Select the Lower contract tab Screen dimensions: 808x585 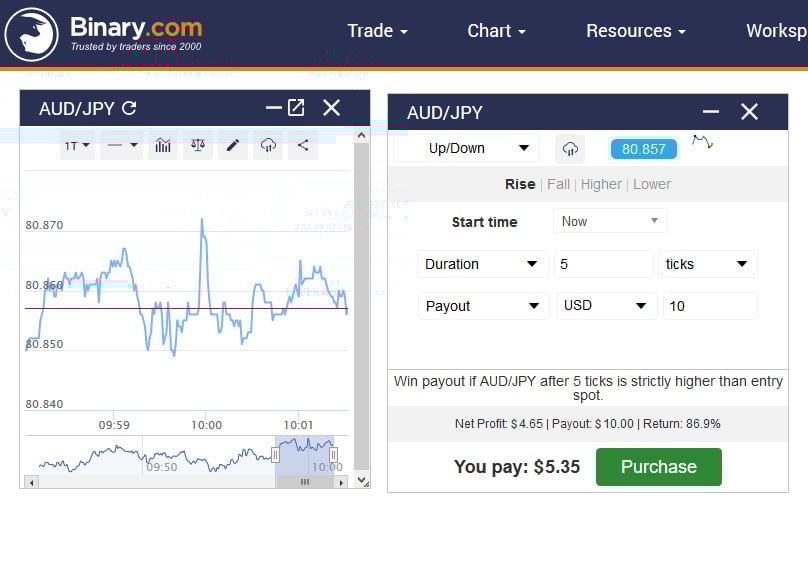pos(652,184)
